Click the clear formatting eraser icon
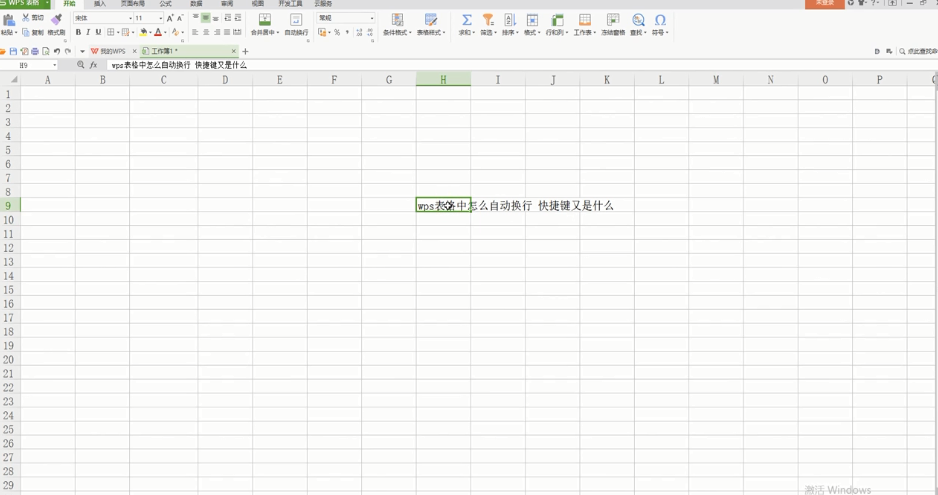938x495 pixels. tap(175, 32)
